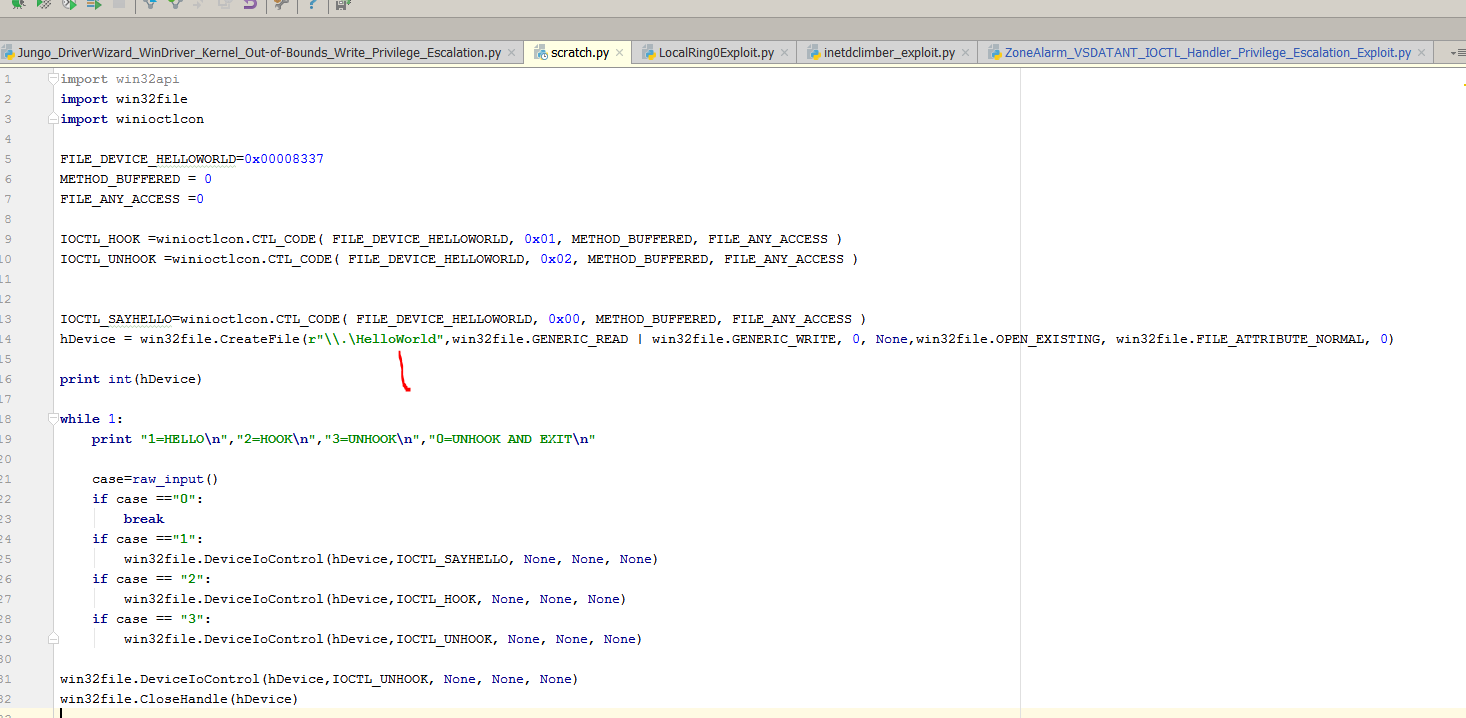Image resolution: width=1466 pixels, height=718 pixels.
Task: Click the Run with Profile icon
Action: [x=69, y=5]
